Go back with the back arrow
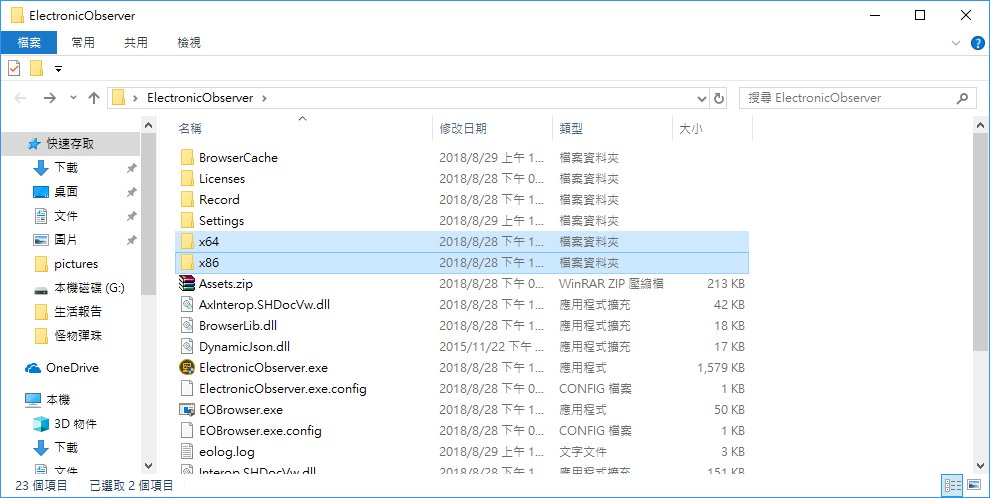 (20, 98)
